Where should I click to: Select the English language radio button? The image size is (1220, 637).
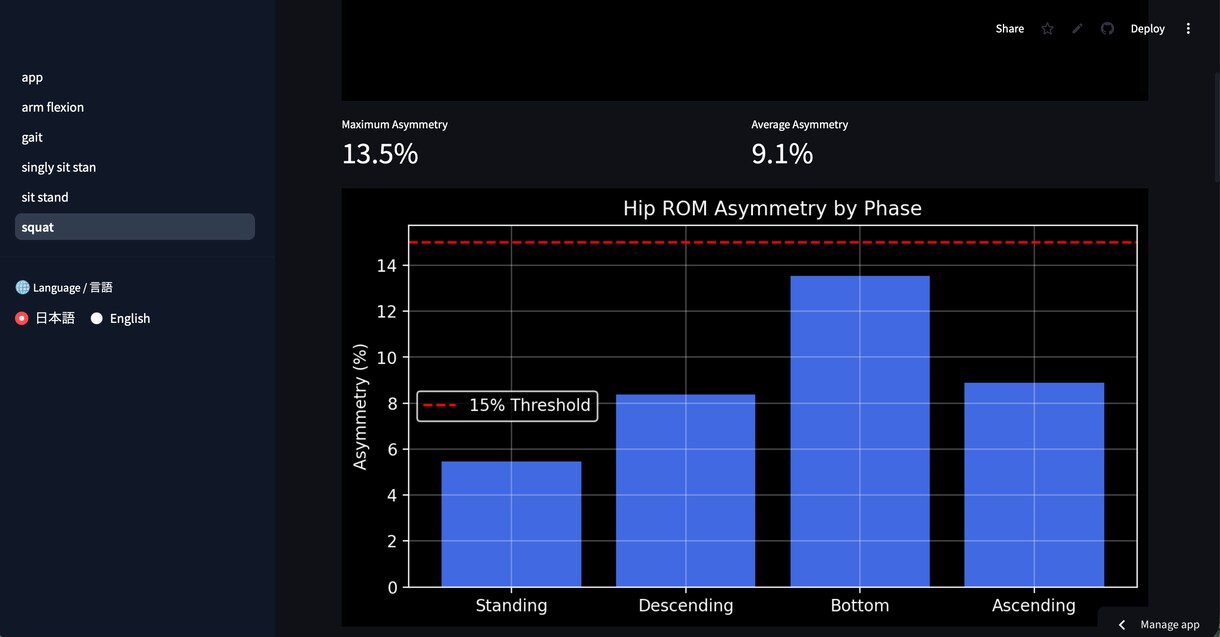pos(97,318)
